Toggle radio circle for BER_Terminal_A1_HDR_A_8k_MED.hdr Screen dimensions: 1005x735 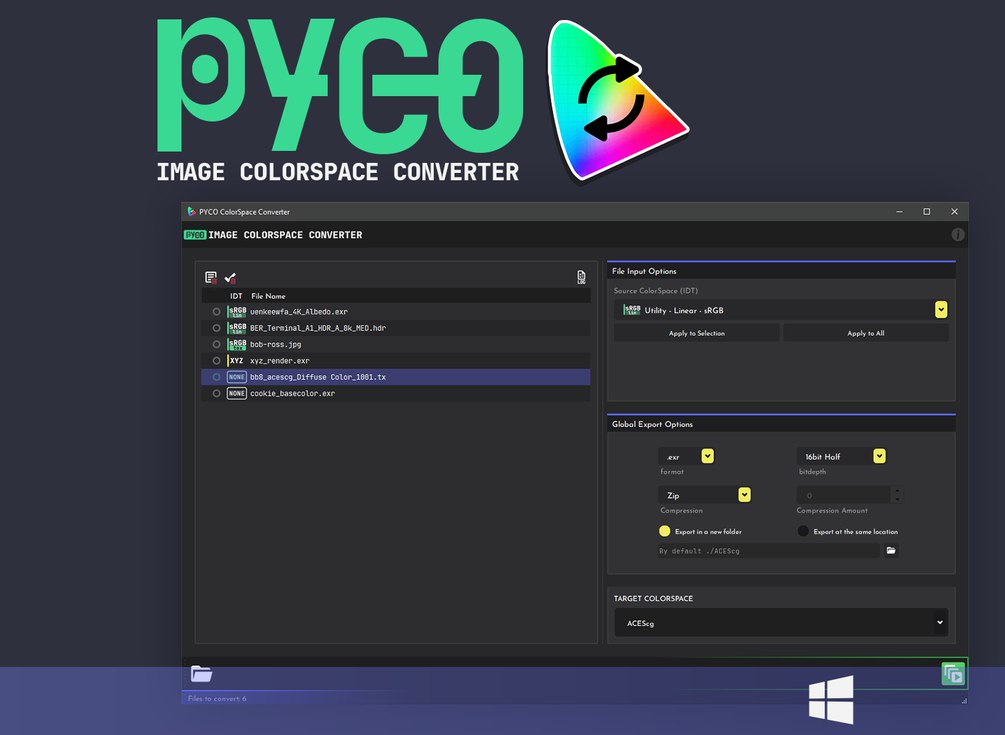(217, 328)
